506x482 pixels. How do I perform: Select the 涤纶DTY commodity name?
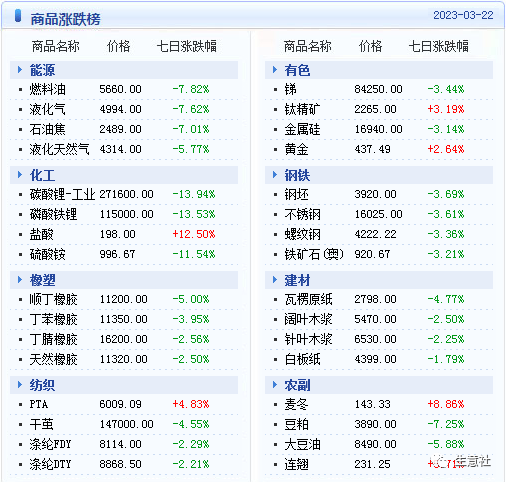click(x=50, y=464)
